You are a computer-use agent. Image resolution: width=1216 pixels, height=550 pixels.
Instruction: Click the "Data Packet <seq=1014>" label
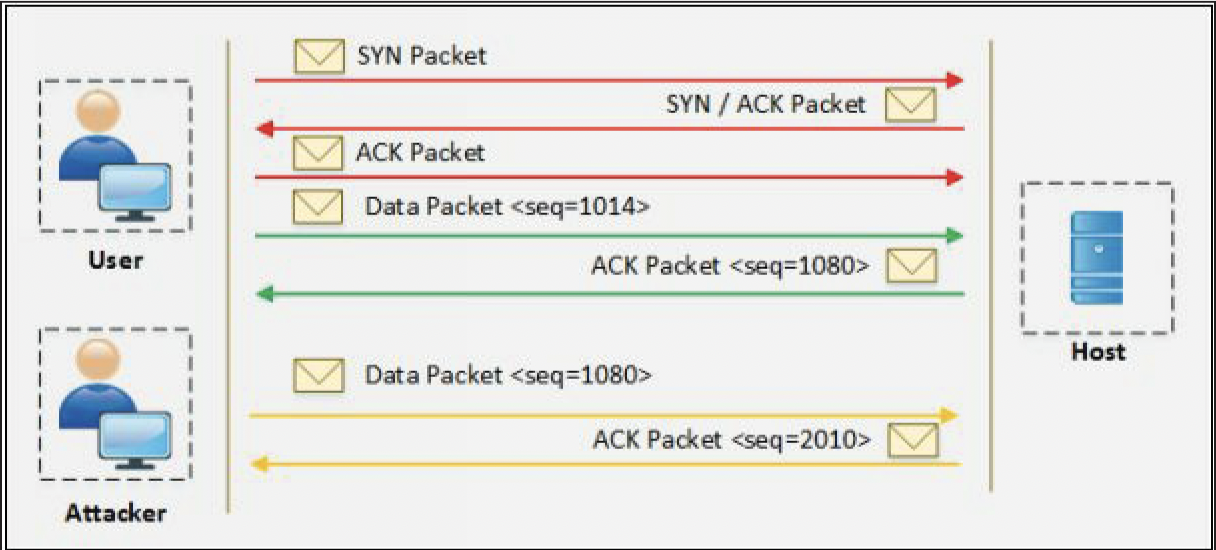508,207
